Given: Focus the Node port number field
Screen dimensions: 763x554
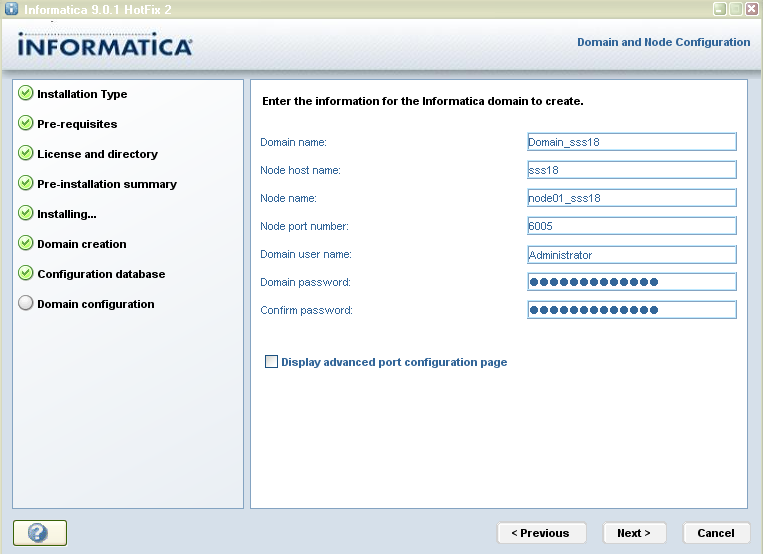Looking at the screenshot, I should 632,226.
